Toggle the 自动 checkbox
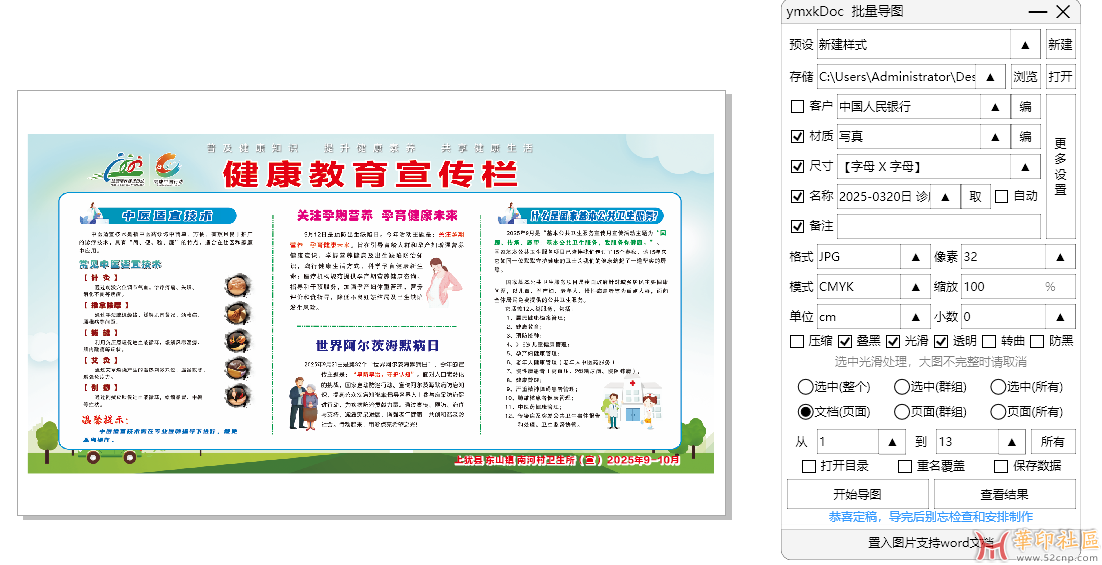This screenshot has height=565, width=1102. tap(1001, 197)
